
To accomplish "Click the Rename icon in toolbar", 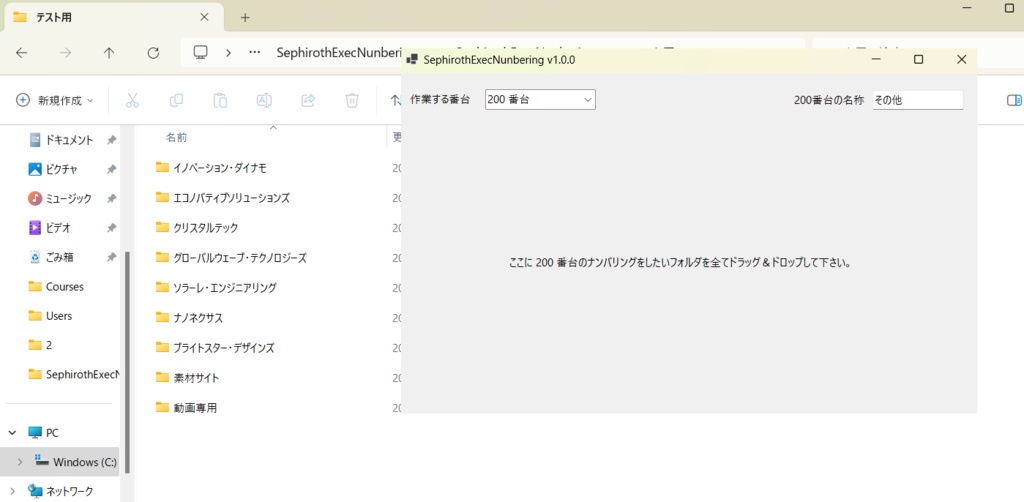I will click(x=264, y=101).
